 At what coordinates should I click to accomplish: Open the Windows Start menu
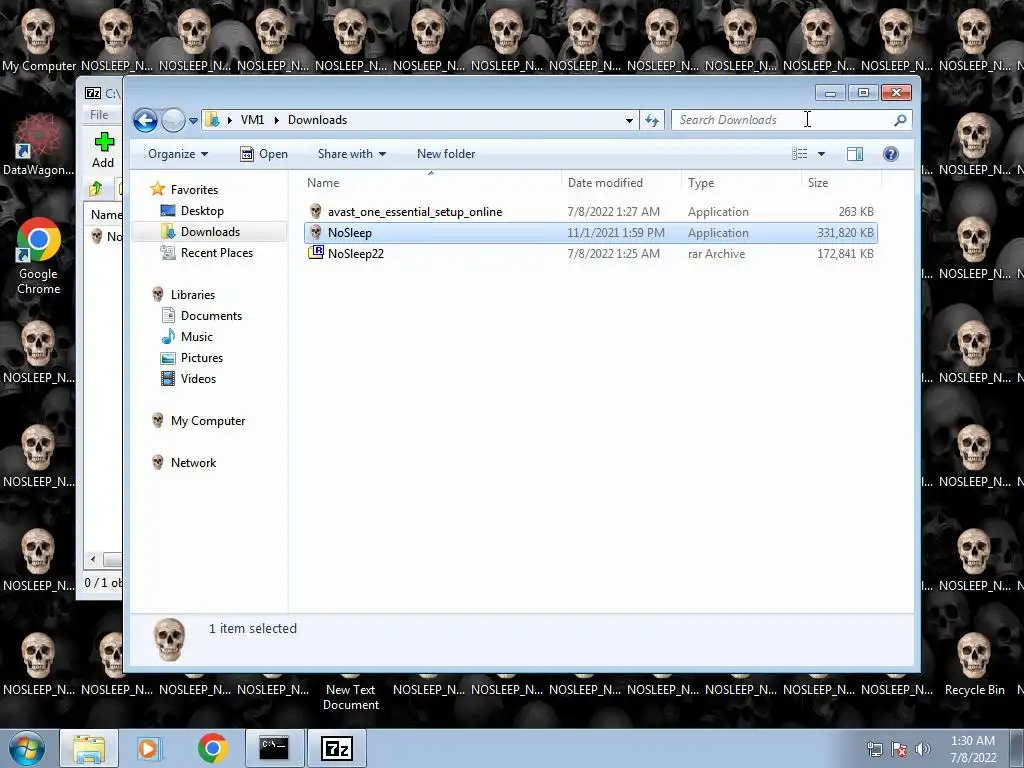pyautogui.click(x=27, y=748)
